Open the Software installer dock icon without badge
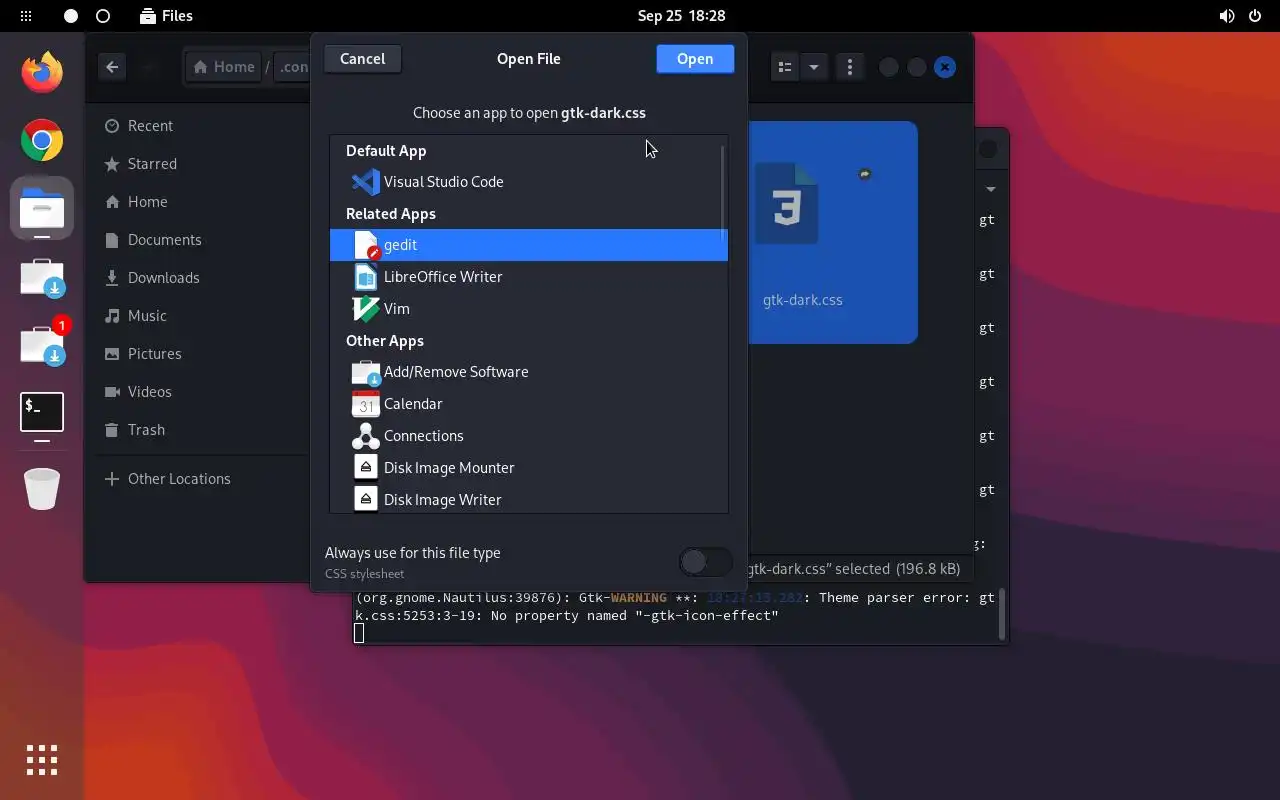The width and height of the screenshot is (1280, 800). (42, 278)
